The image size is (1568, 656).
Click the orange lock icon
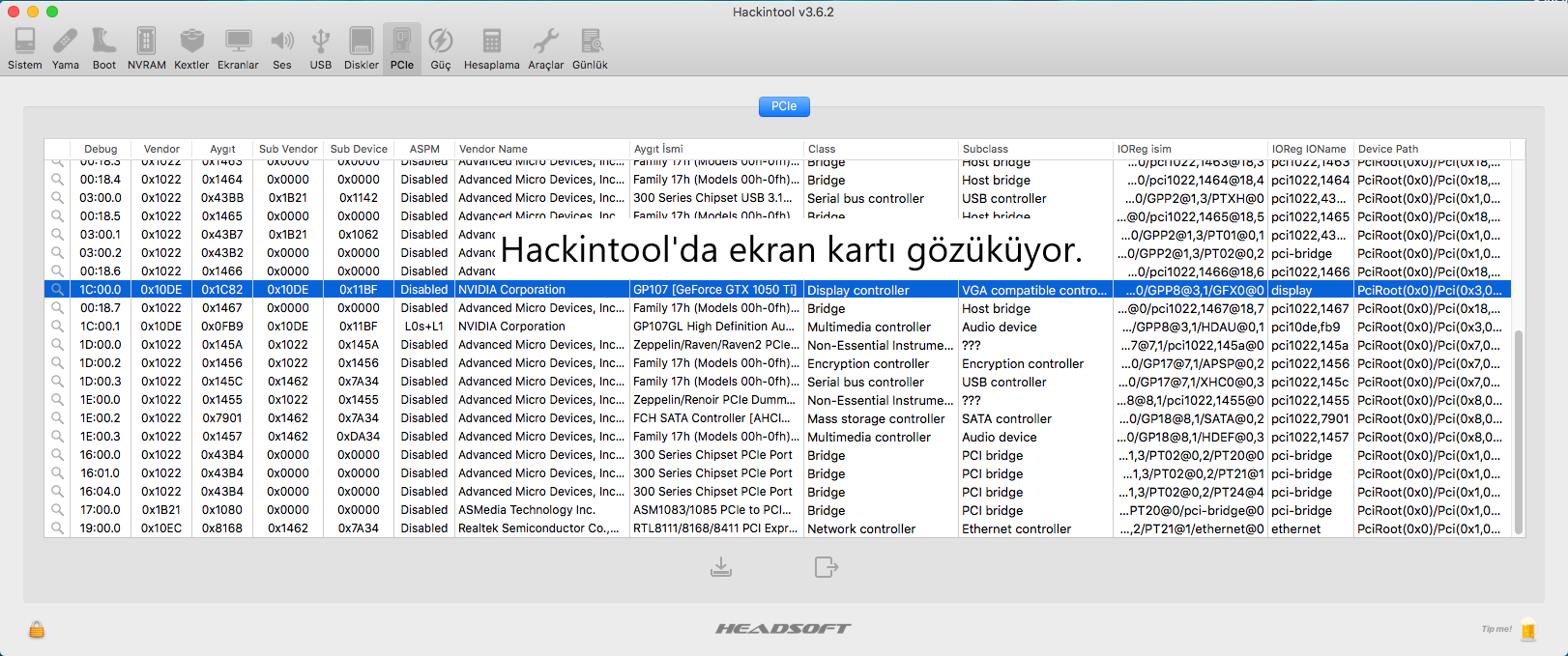coord(37,630)
